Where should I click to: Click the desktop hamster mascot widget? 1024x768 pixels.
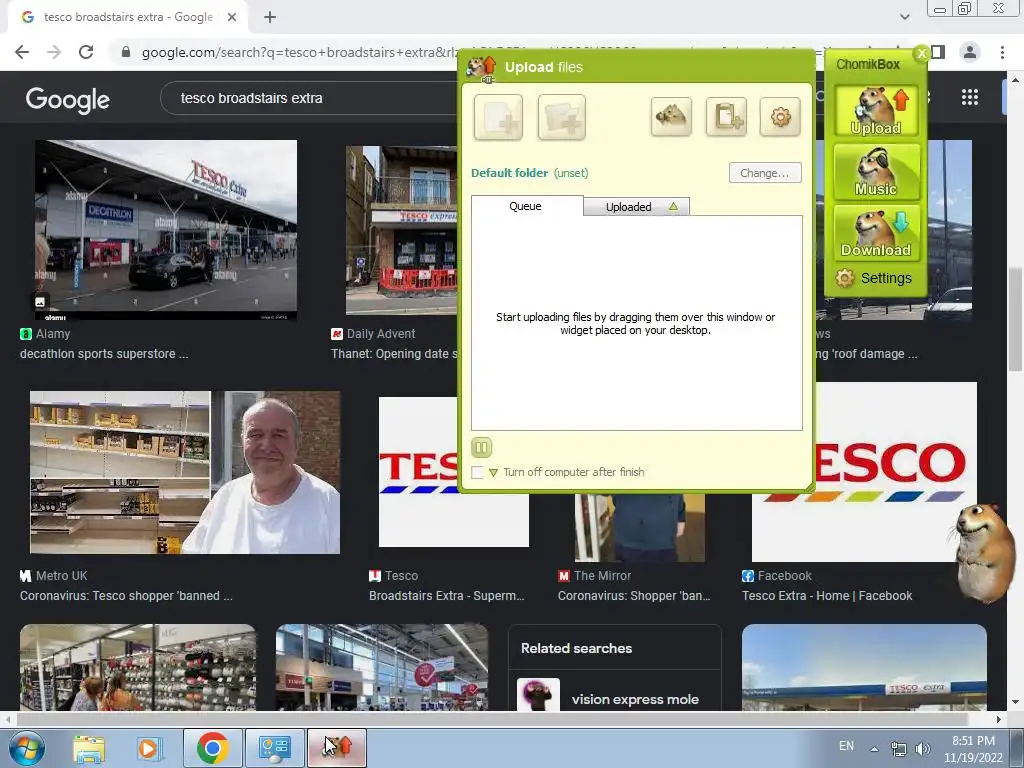point(986,552)
